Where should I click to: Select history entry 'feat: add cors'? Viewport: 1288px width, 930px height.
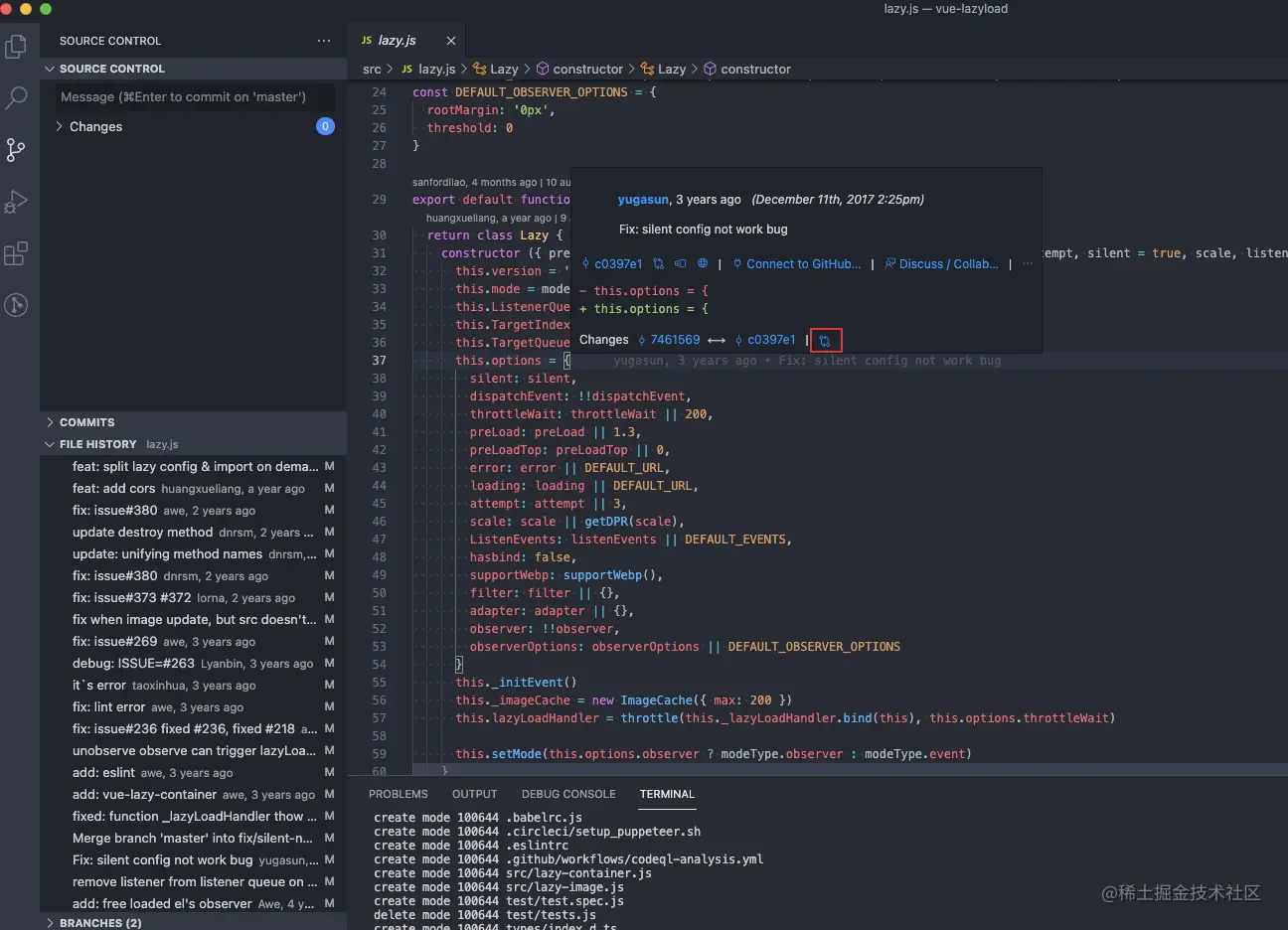(193, 489)
